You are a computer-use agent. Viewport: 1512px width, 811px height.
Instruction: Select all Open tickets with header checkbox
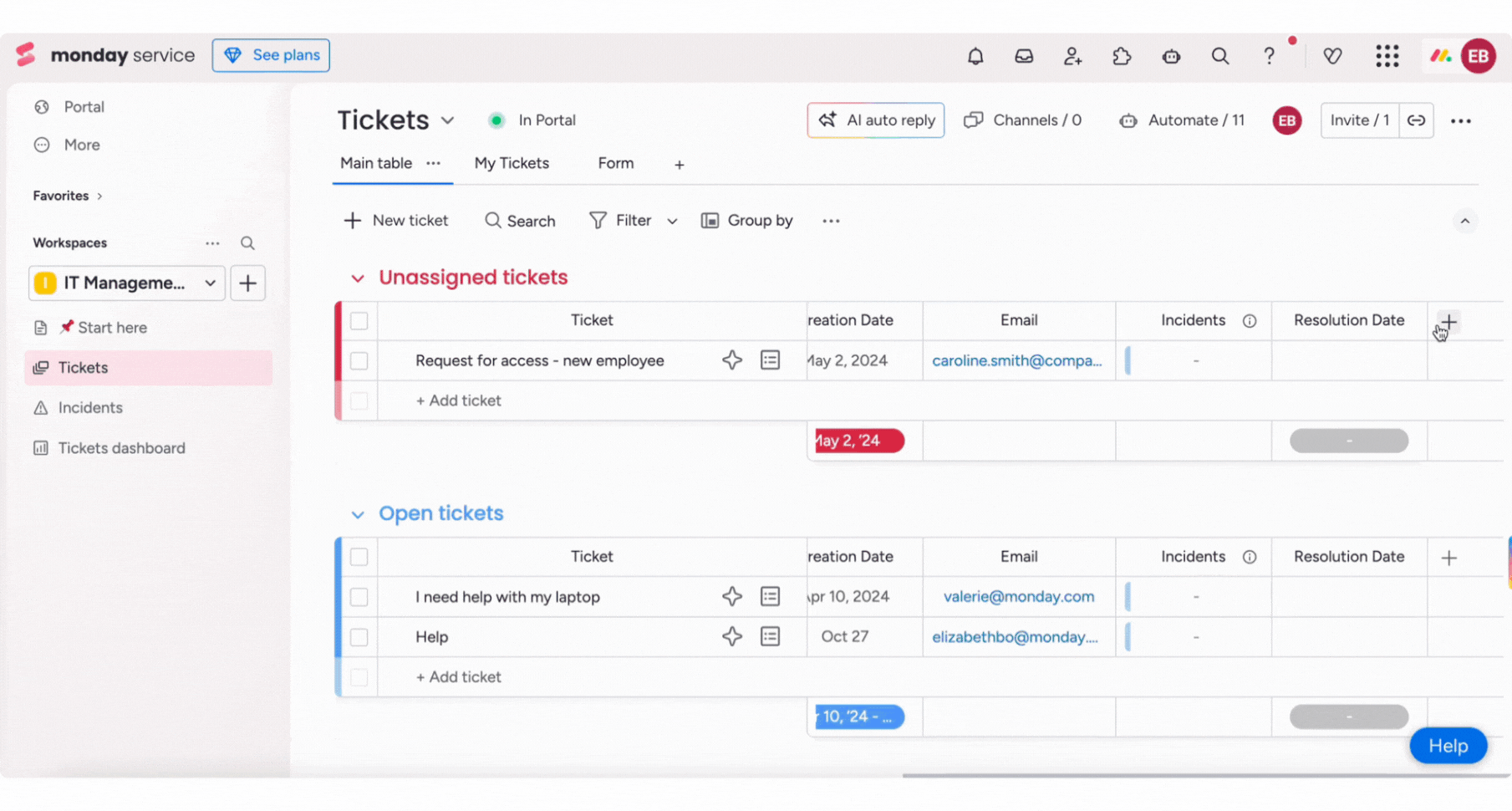point(359,557)
